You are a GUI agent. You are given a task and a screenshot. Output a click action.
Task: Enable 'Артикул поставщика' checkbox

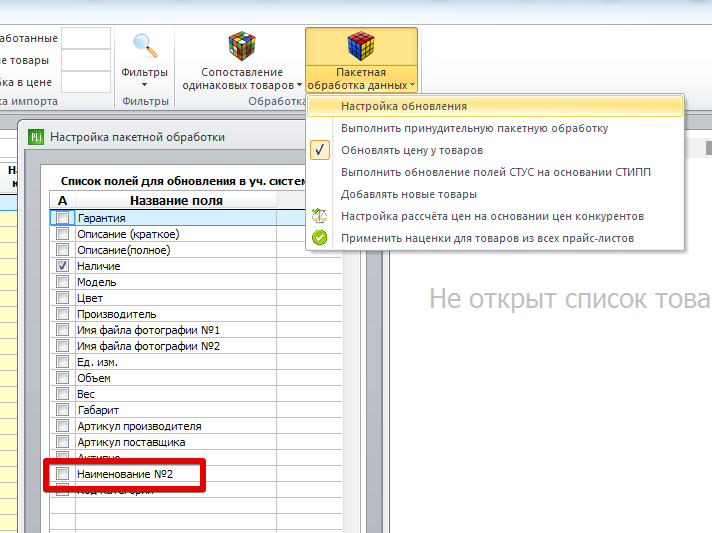coord(63,442)
